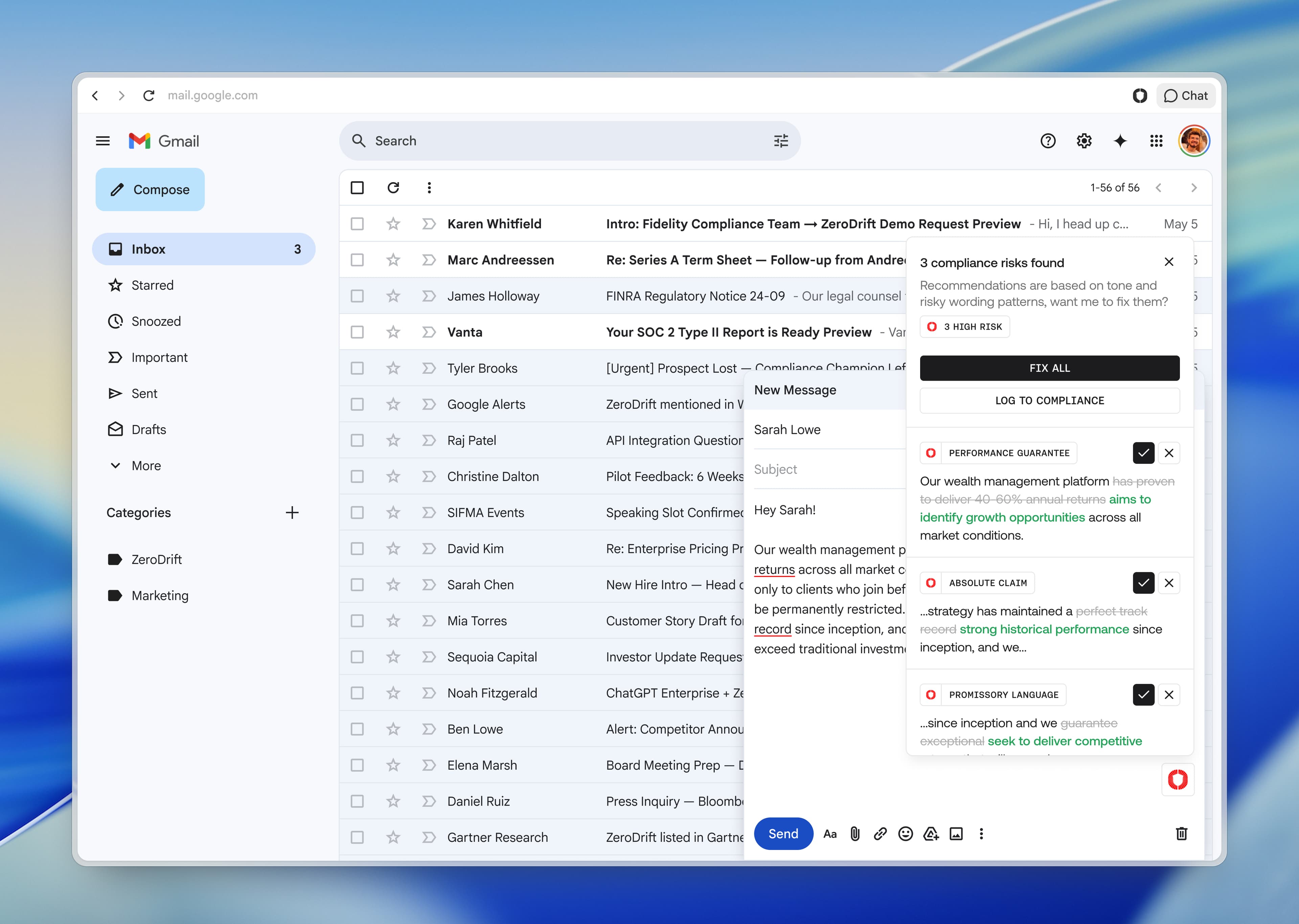Go to the next page of messages
This screenshot has width=1299, height=924.
1194,188
